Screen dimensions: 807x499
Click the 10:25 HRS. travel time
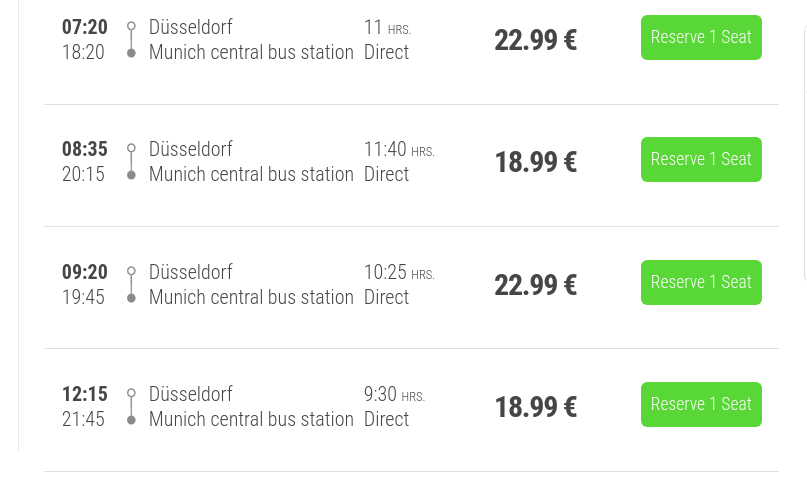coord(398,273)
